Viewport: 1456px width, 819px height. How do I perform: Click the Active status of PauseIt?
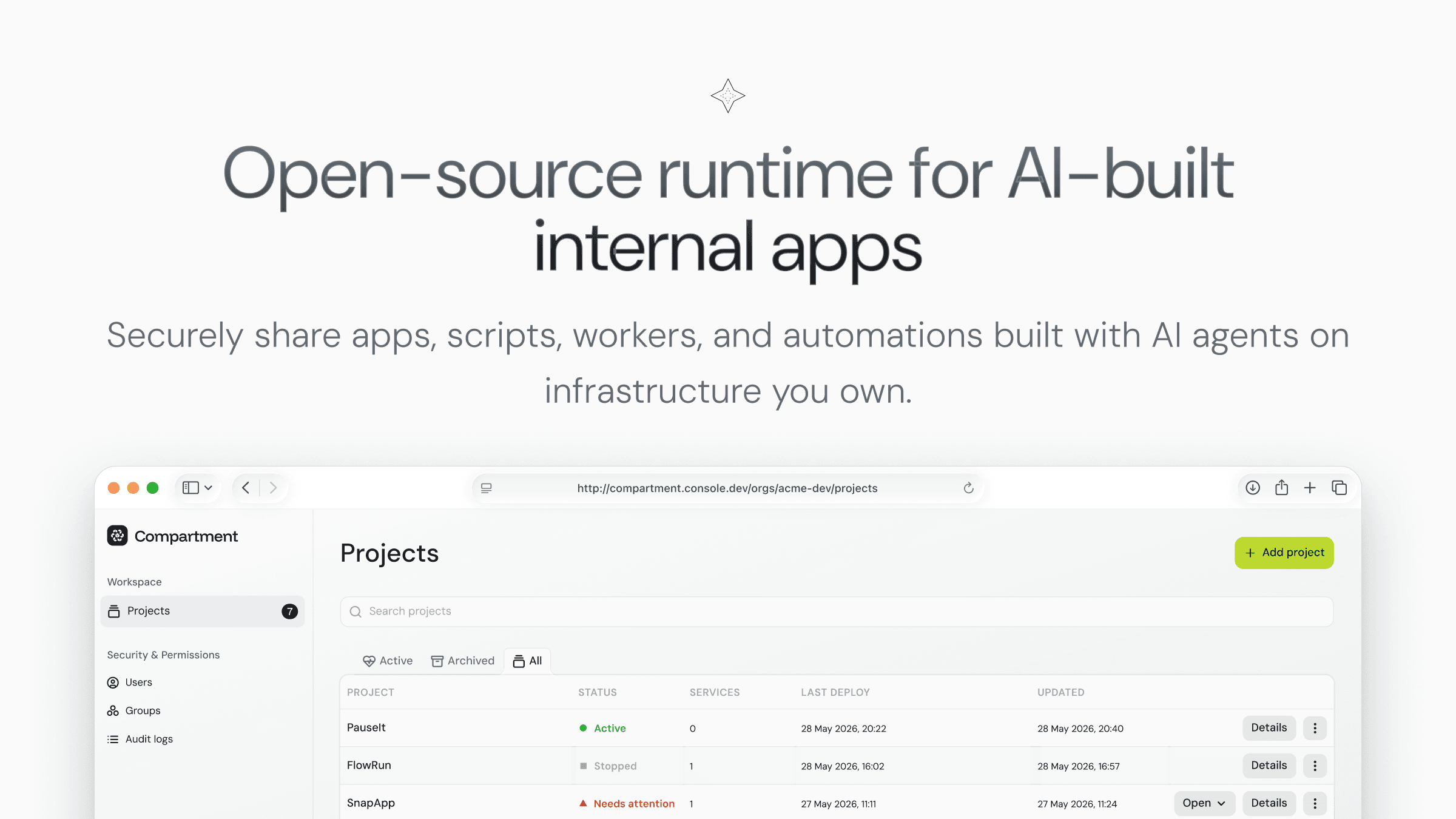tap(603, 728)
